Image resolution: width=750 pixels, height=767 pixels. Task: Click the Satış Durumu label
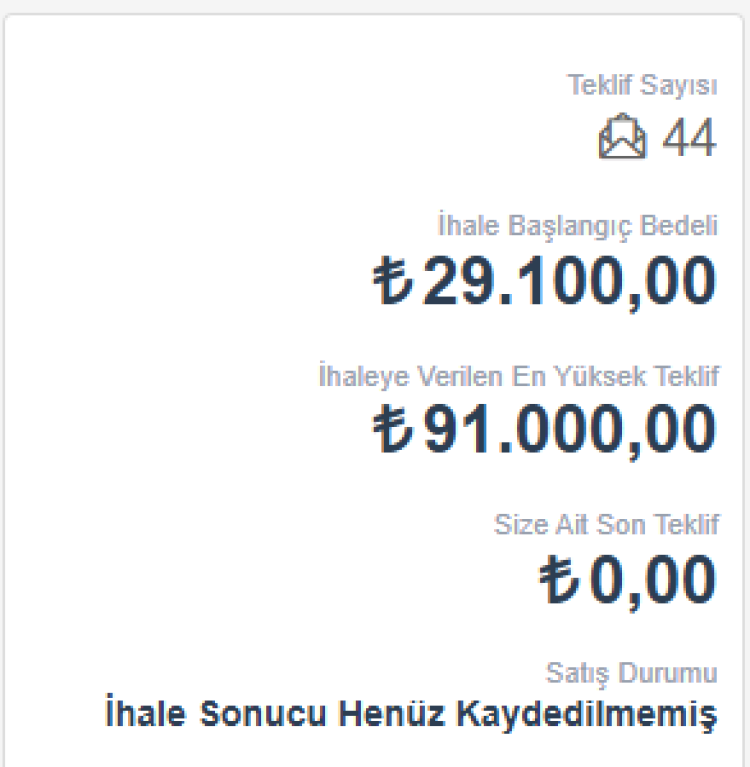631,673
